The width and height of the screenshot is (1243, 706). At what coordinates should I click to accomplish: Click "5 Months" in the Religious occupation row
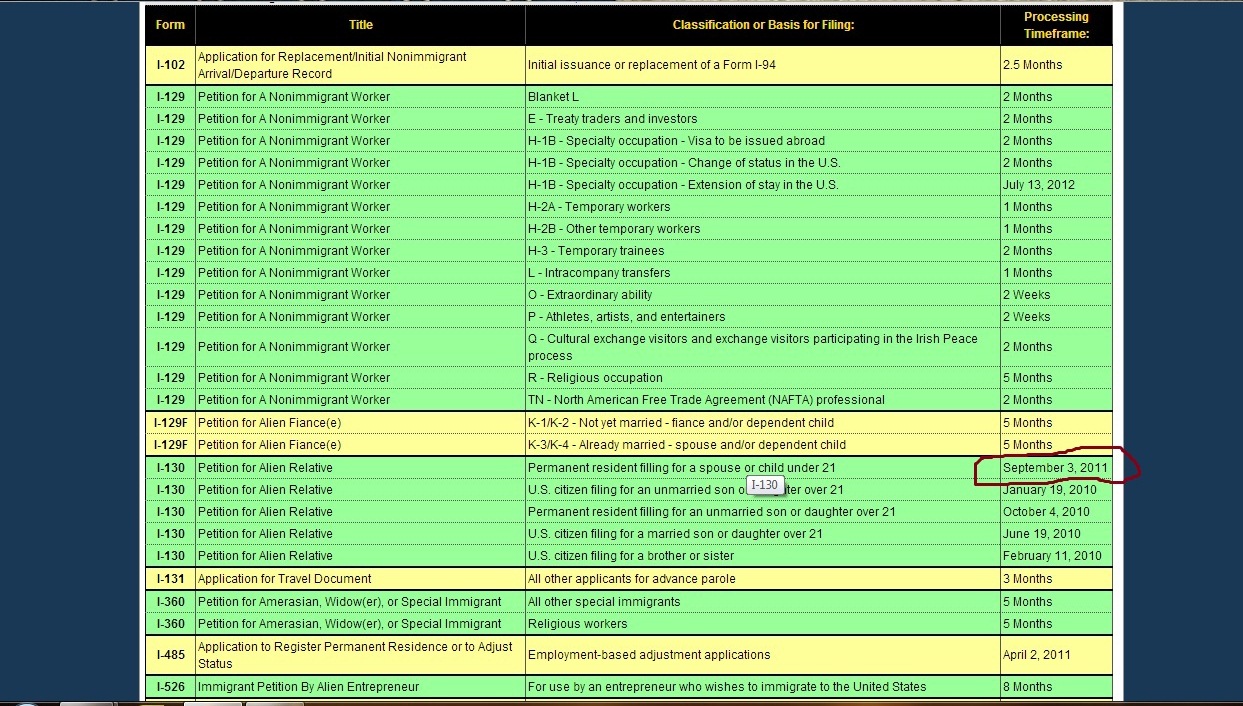tap(1028, 378)
